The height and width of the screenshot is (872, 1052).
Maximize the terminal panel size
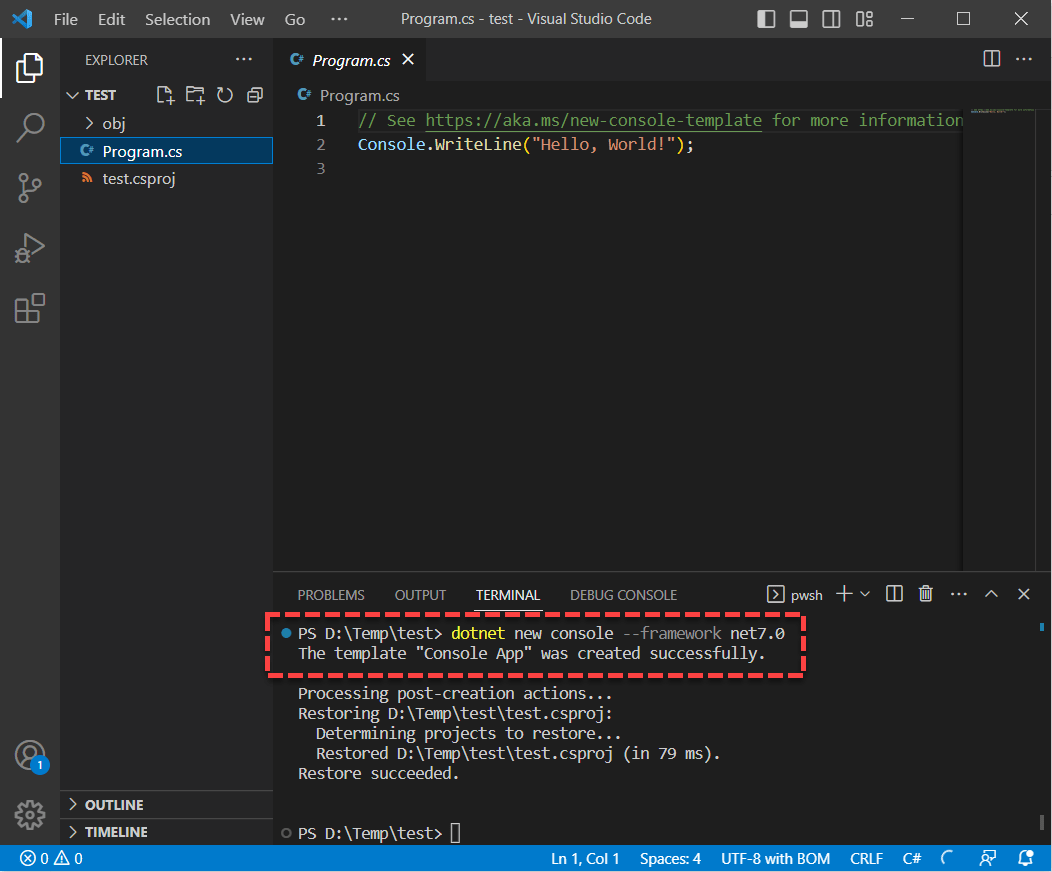[991, 594]
